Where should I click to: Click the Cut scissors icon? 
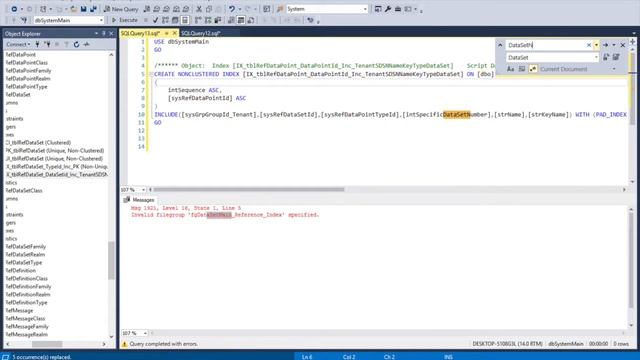click(199, 9)
